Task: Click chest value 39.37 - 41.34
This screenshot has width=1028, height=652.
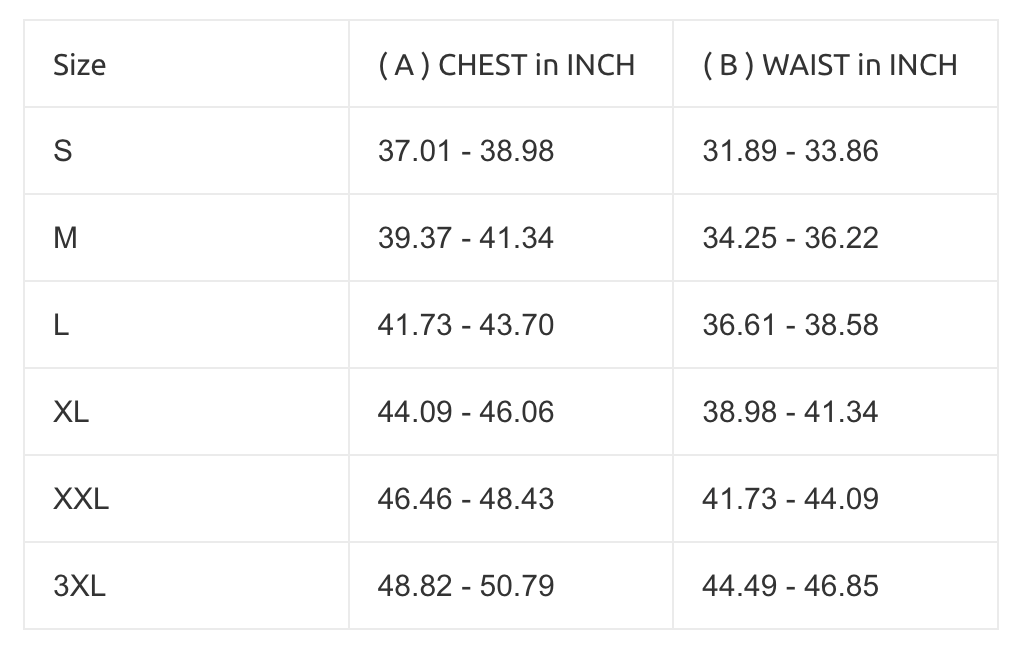Action: point(465,238)
